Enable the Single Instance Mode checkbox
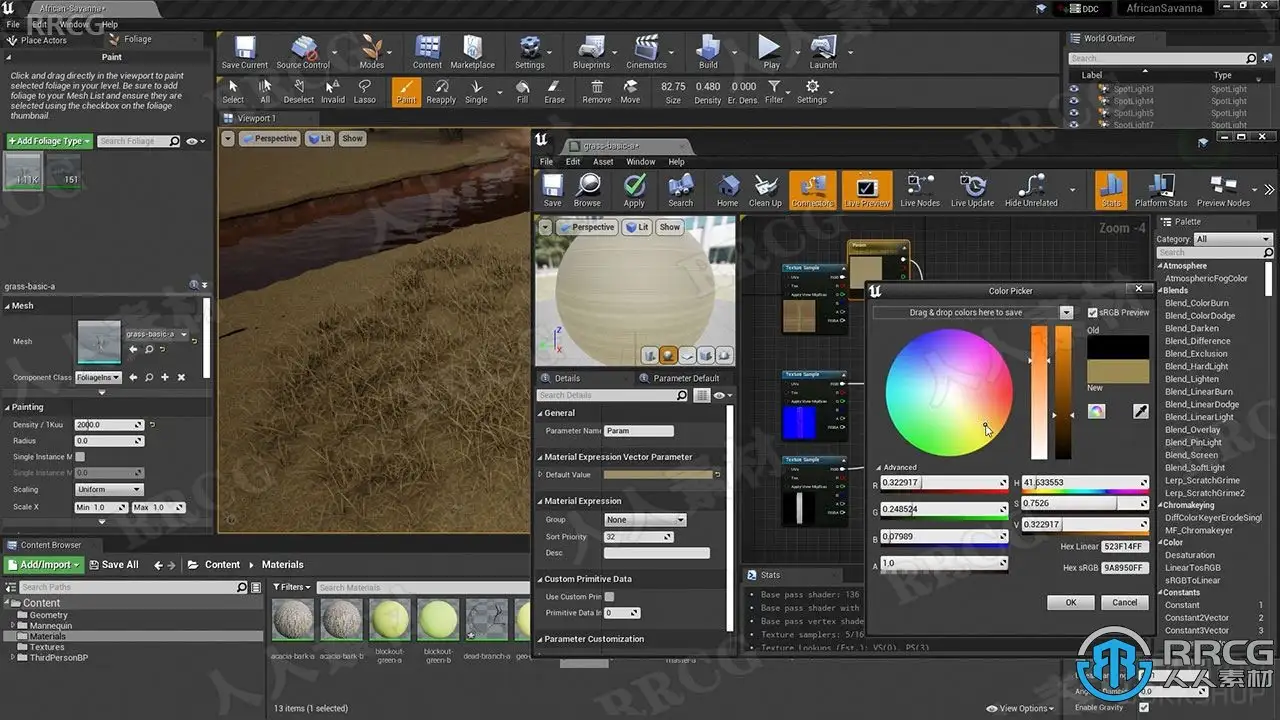The image size is (1280, 720). 80,457
